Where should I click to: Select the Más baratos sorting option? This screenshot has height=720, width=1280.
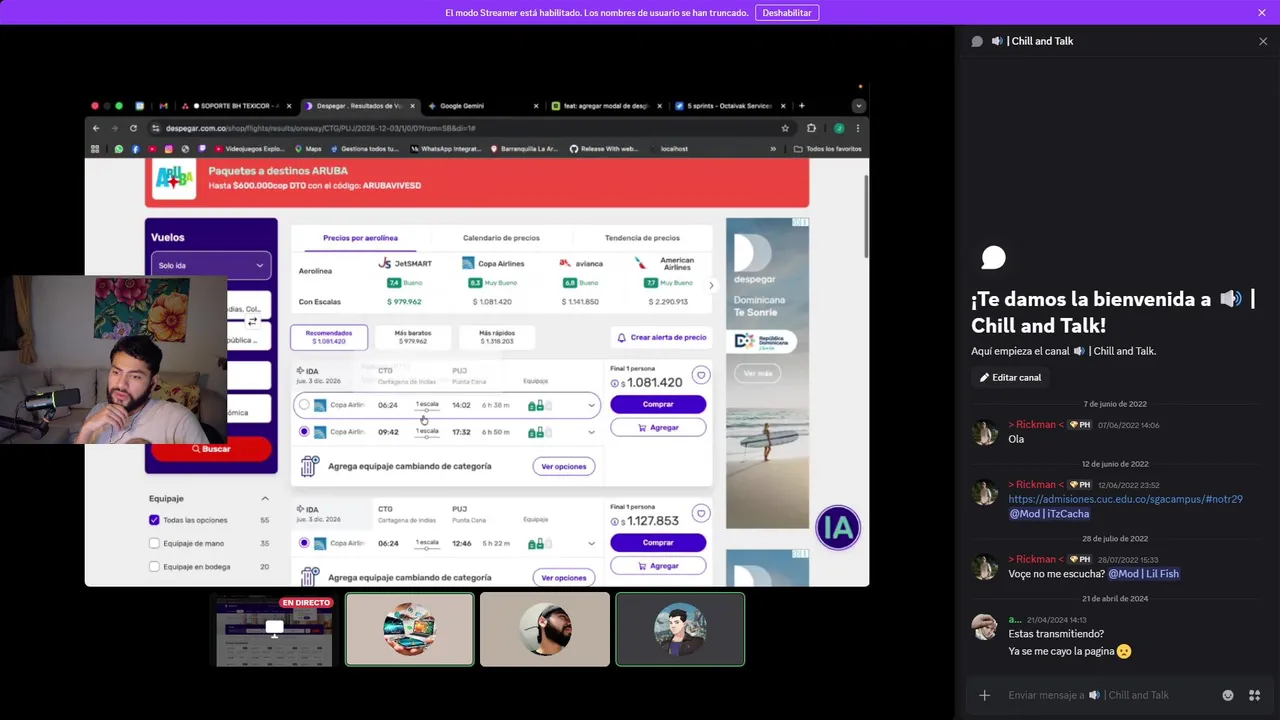[413, 337]
